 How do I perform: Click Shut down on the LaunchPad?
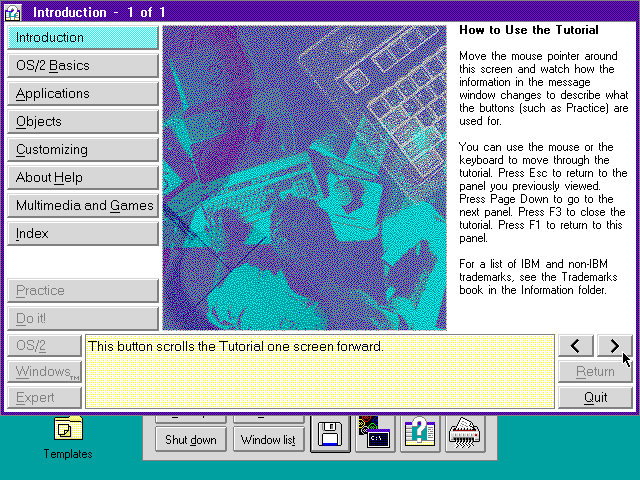pyautogui.click(x=191, y=440)
